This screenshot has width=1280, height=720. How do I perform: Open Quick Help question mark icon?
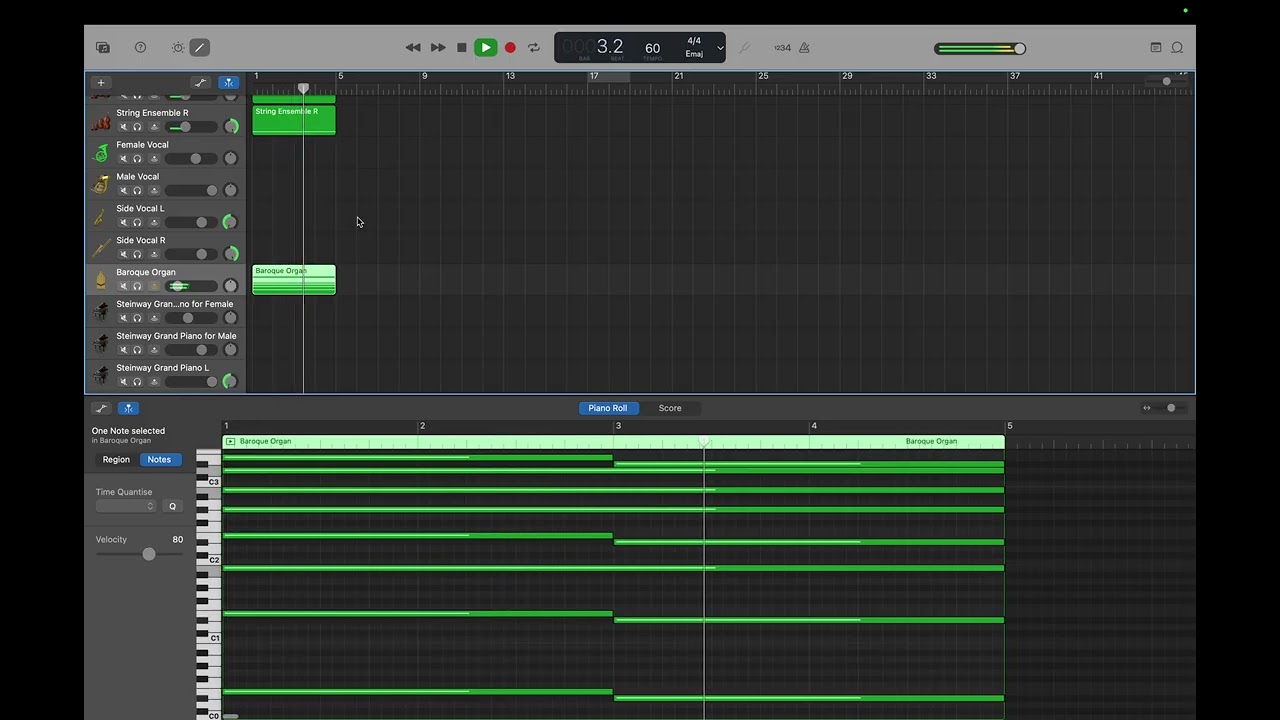click(x=140, y=47)
